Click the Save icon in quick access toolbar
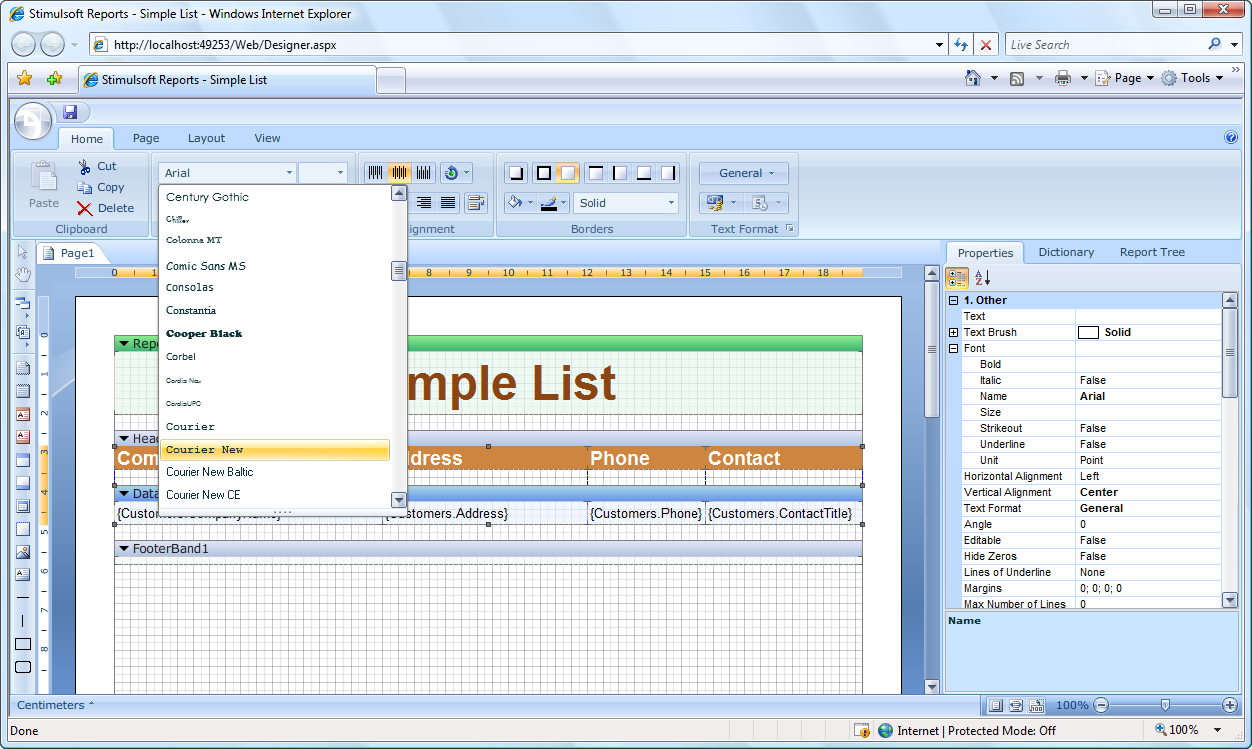The width and height of the screenshot is (1252, 749). coord(70,112)
